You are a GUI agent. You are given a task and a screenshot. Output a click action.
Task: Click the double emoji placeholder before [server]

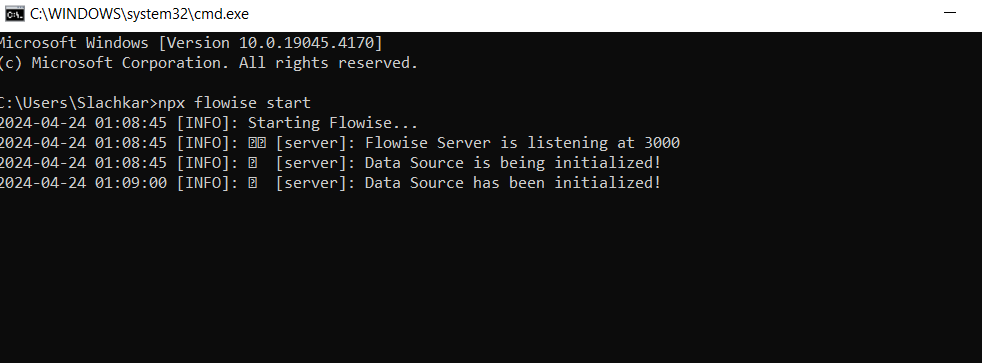point(257,143)
